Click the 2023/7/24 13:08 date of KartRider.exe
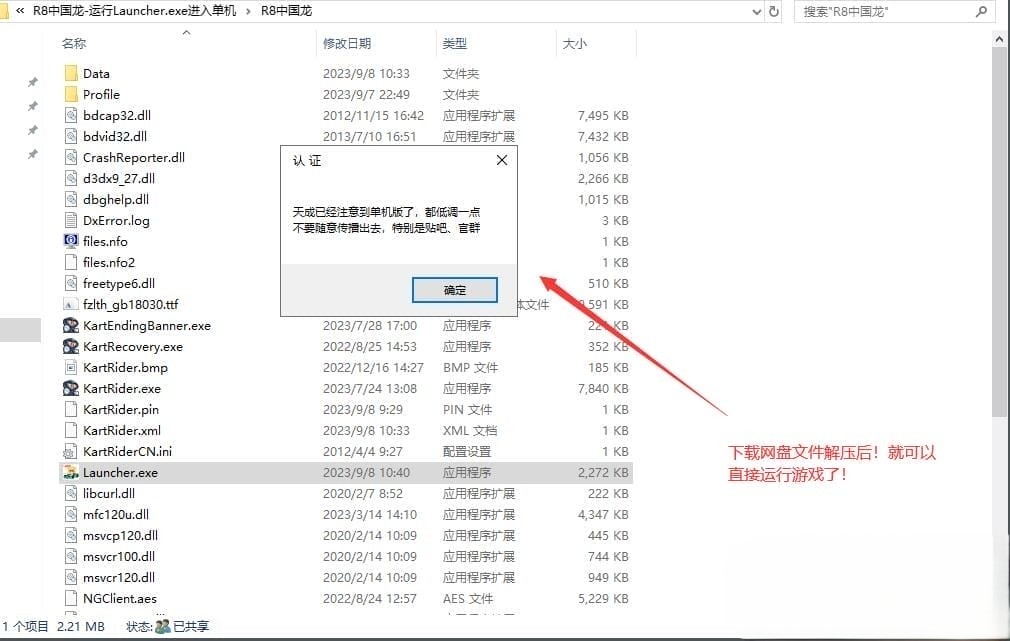This screenshot has height=641, width=1010. pos(370,389)
